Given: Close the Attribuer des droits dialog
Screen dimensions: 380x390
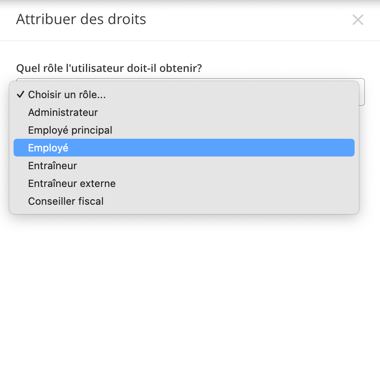Looking at the screenshot, I should (x=358, y=20).
